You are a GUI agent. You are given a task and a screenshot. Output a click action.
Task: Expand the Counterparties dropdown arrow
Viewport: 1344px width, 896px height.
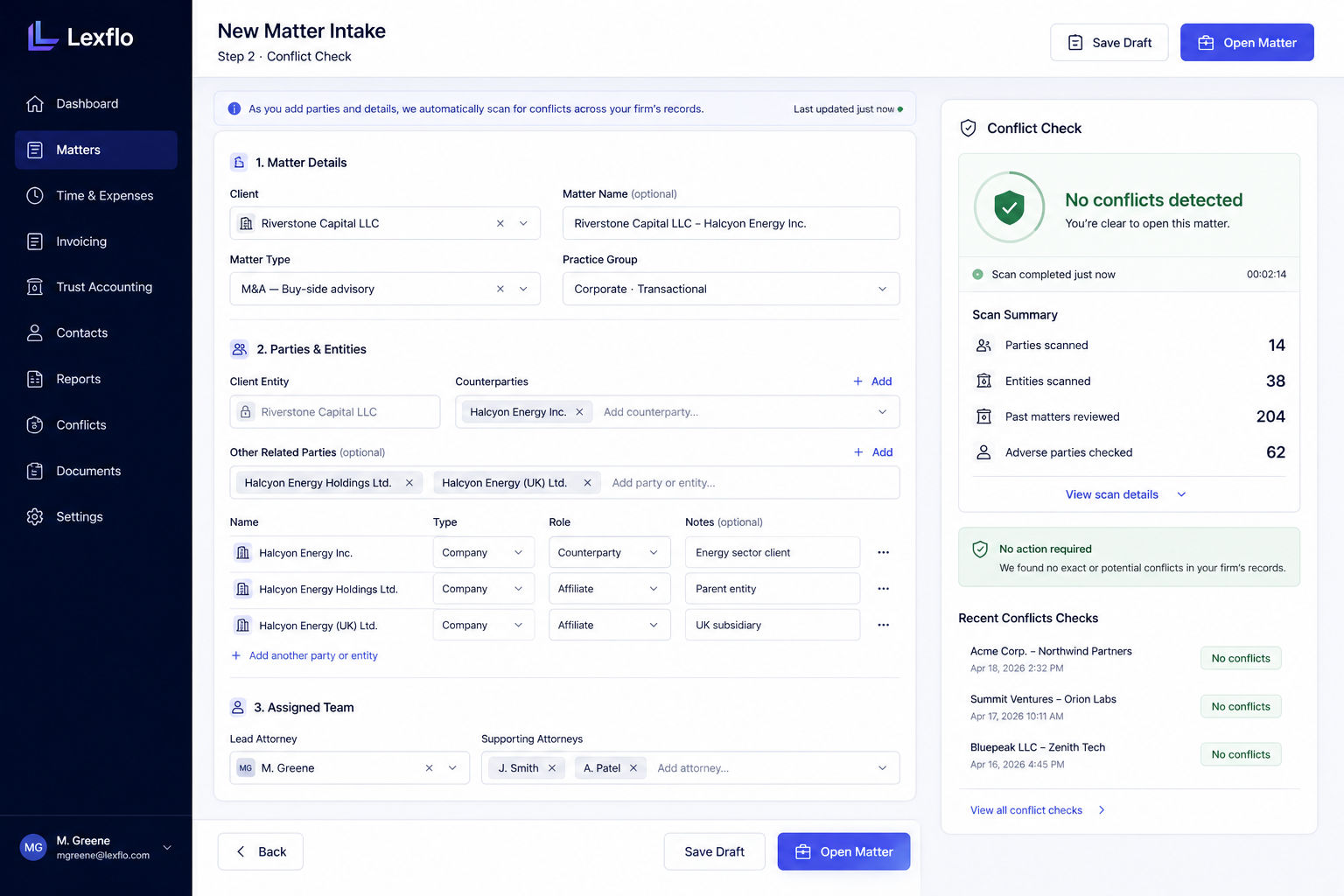coord(882,412)
